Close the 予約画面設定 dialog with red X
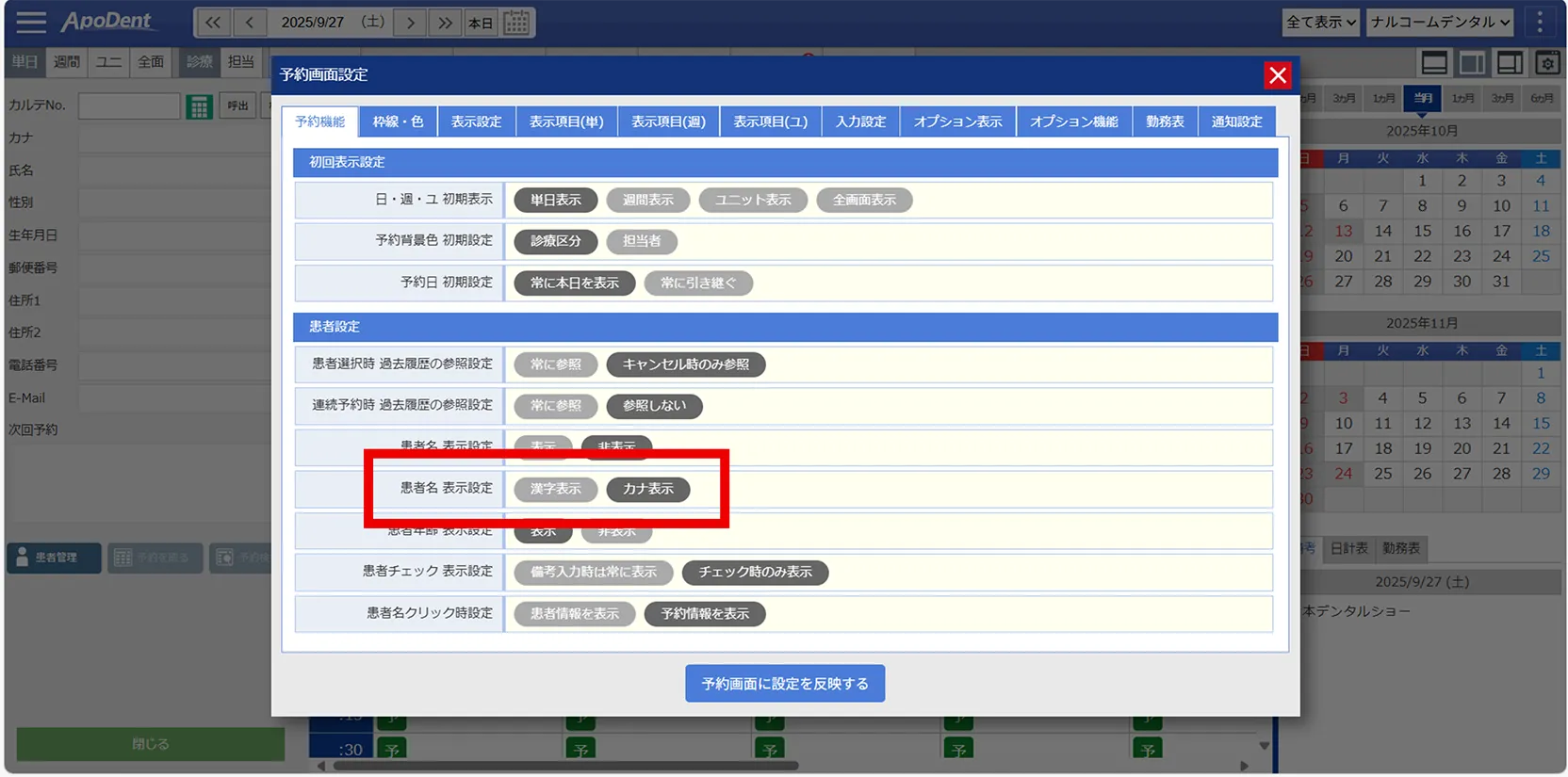This screenshot has width=1568, height=777. 1277,75
